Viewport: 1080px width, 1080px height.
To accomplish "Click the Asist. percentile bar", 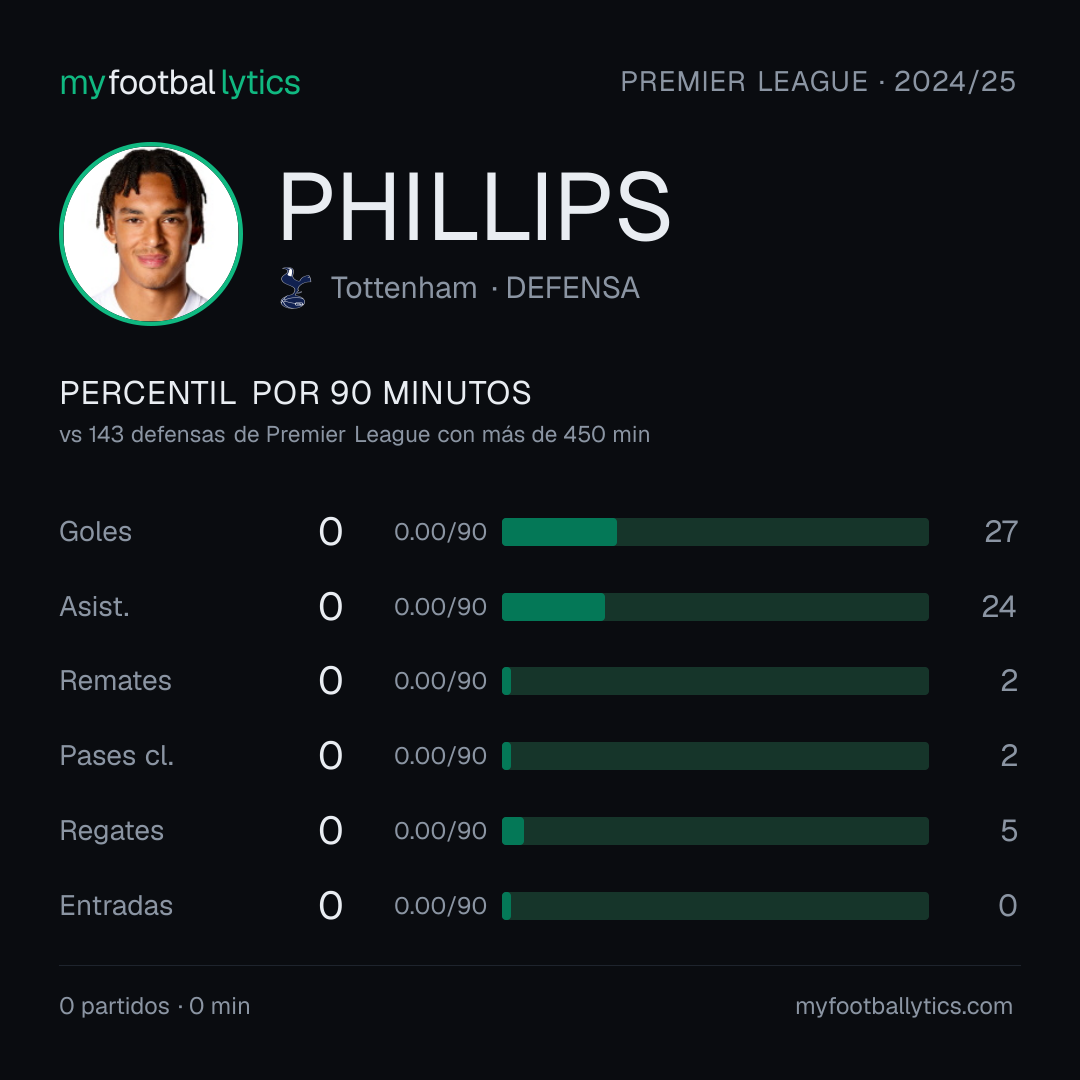I will point(715,607).
